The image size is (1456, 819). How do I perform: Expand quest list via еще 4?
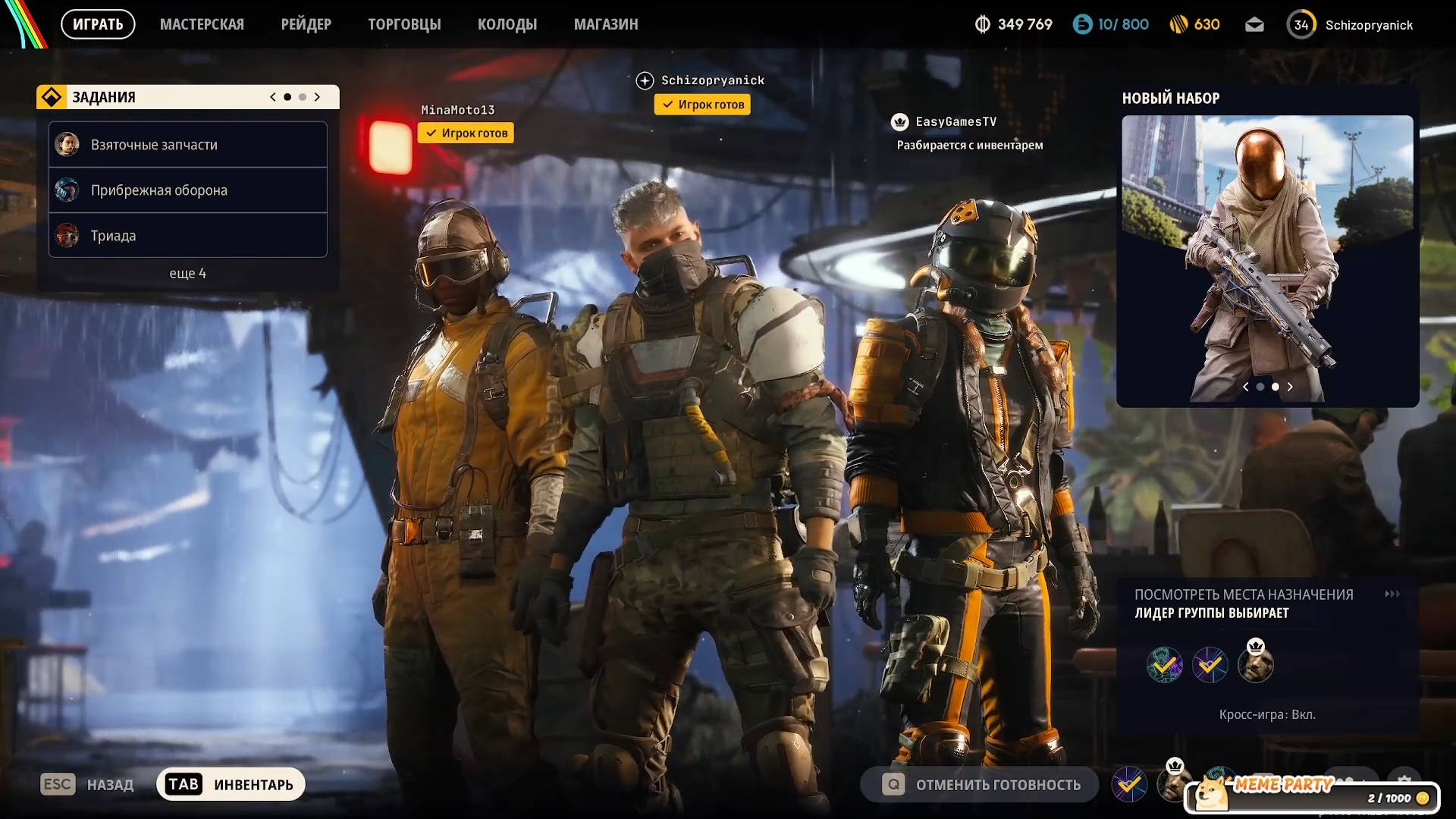(187, 273)
